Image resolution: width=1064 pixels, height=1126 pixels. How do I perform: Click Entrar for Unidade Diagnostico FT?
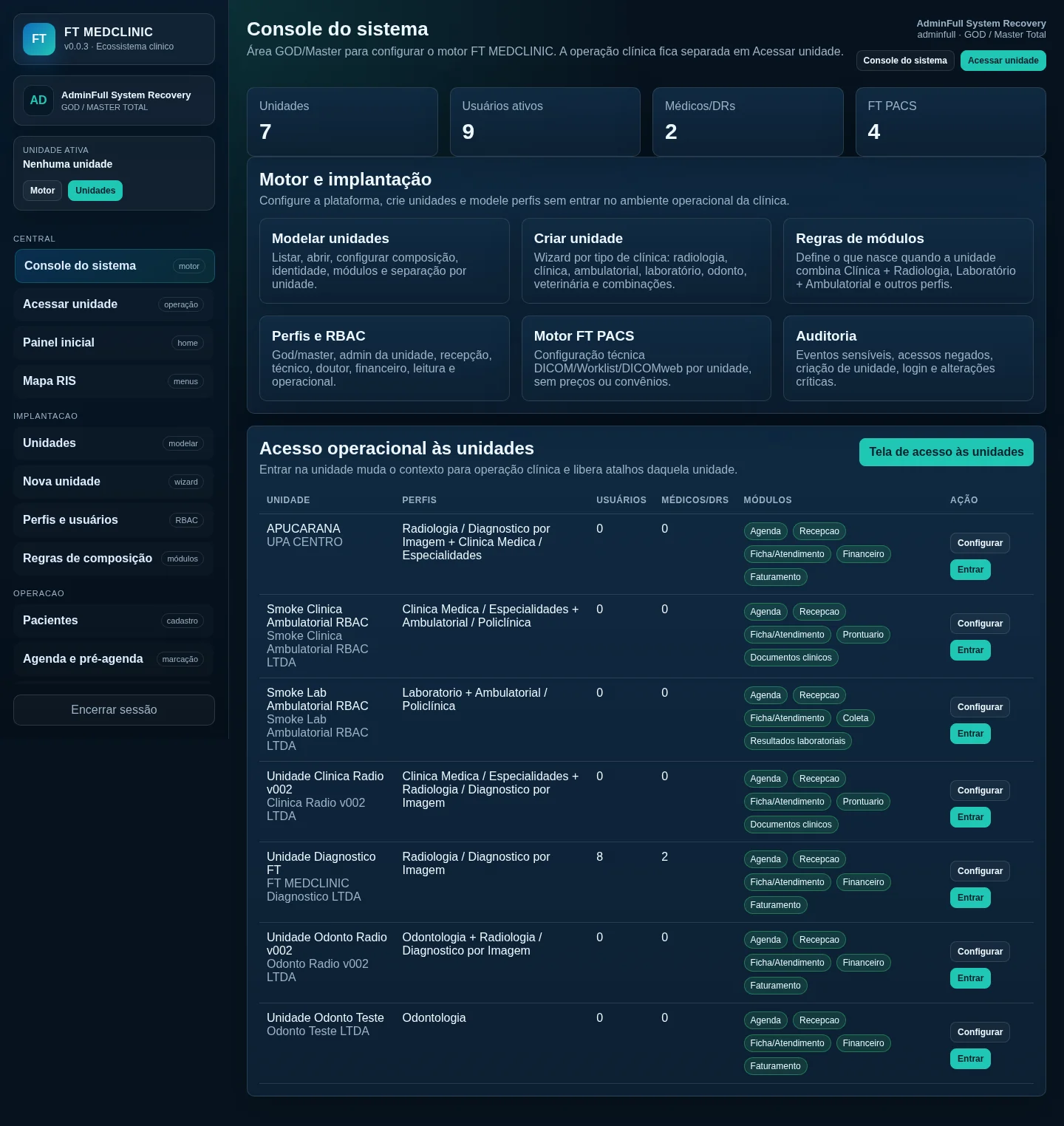click(x=970, y=898)
